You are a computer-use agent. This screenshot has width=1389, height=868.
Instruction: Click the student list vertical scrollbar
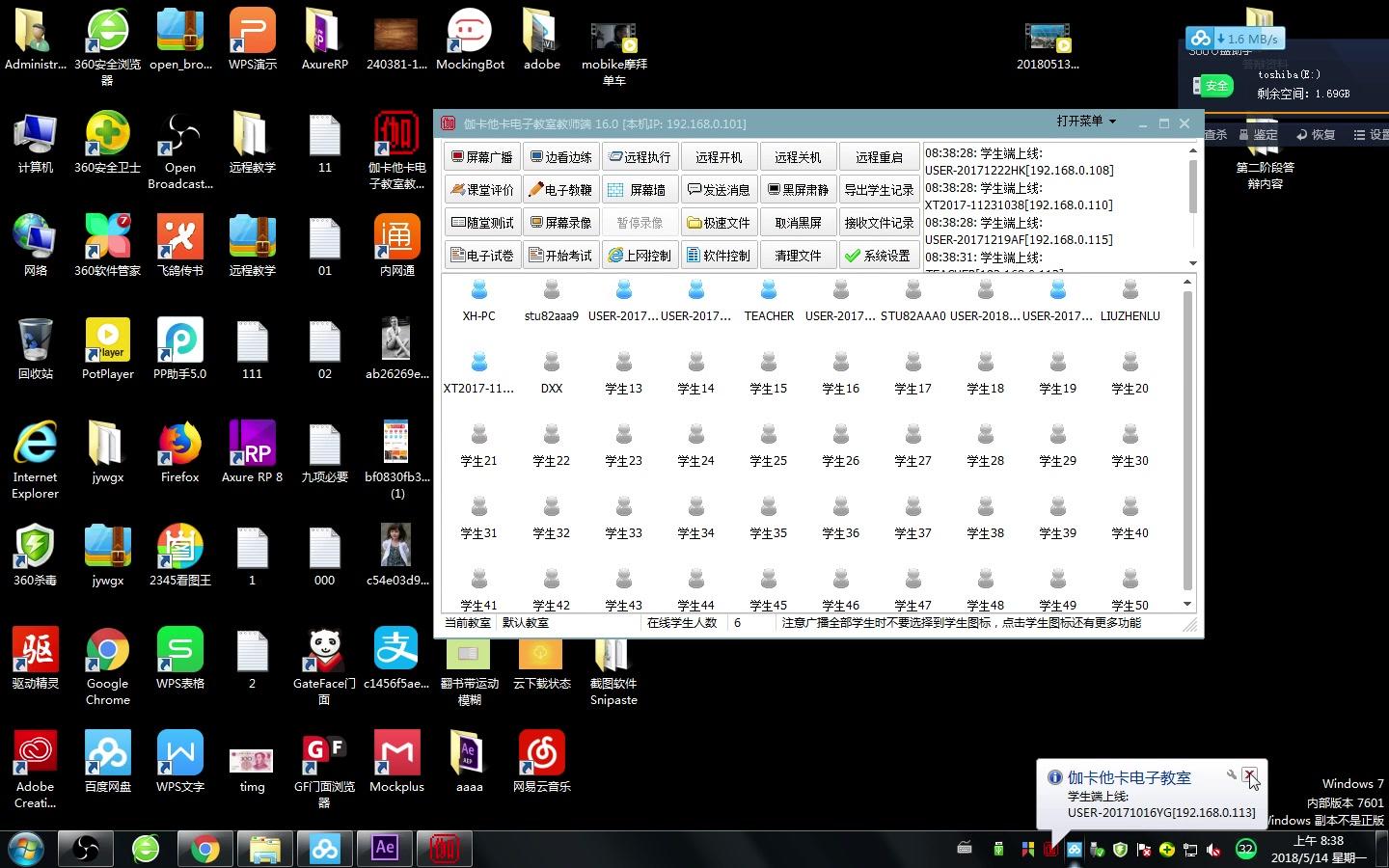[1187, 441]
